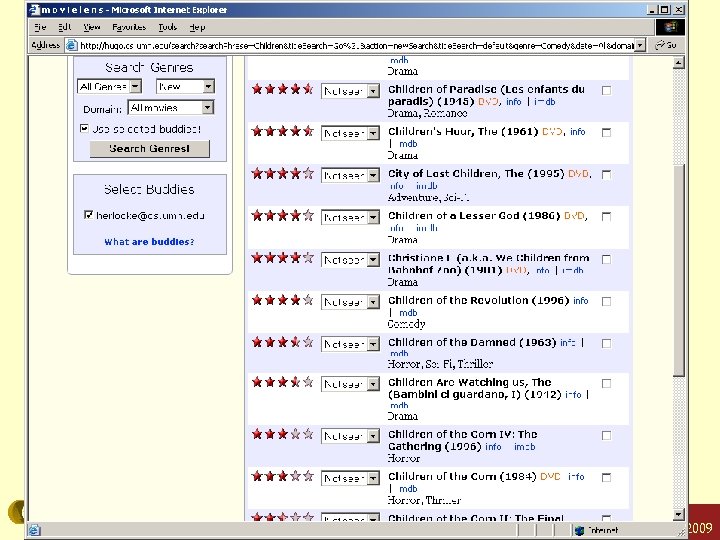Click star rating for Children of the Corn IV
Image resolution: width=720 pixels, height=540 pixels.
(x=282, y=434)
